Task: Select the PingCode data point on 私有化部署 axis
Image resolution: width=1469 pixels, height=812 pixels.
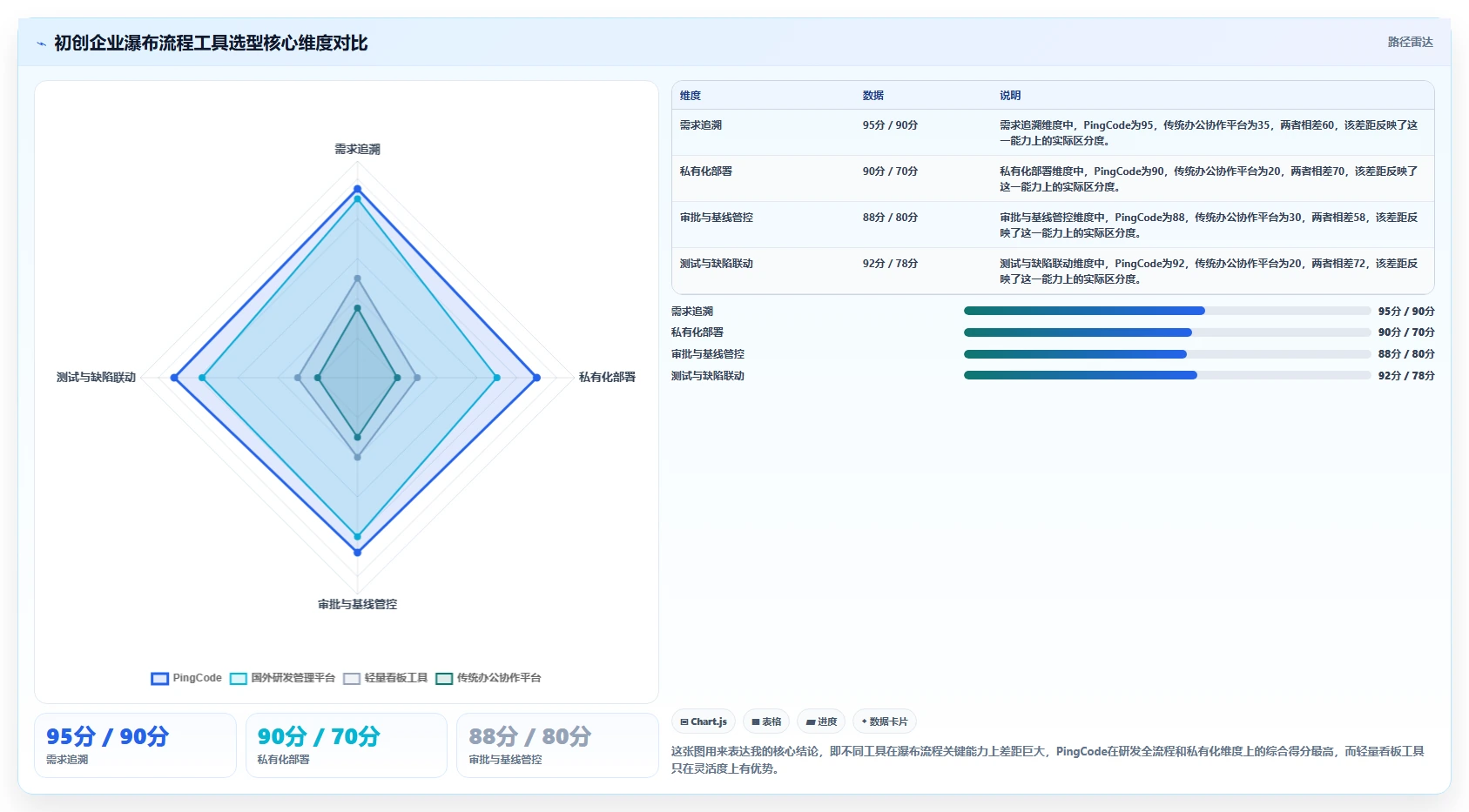Action: 536,378
